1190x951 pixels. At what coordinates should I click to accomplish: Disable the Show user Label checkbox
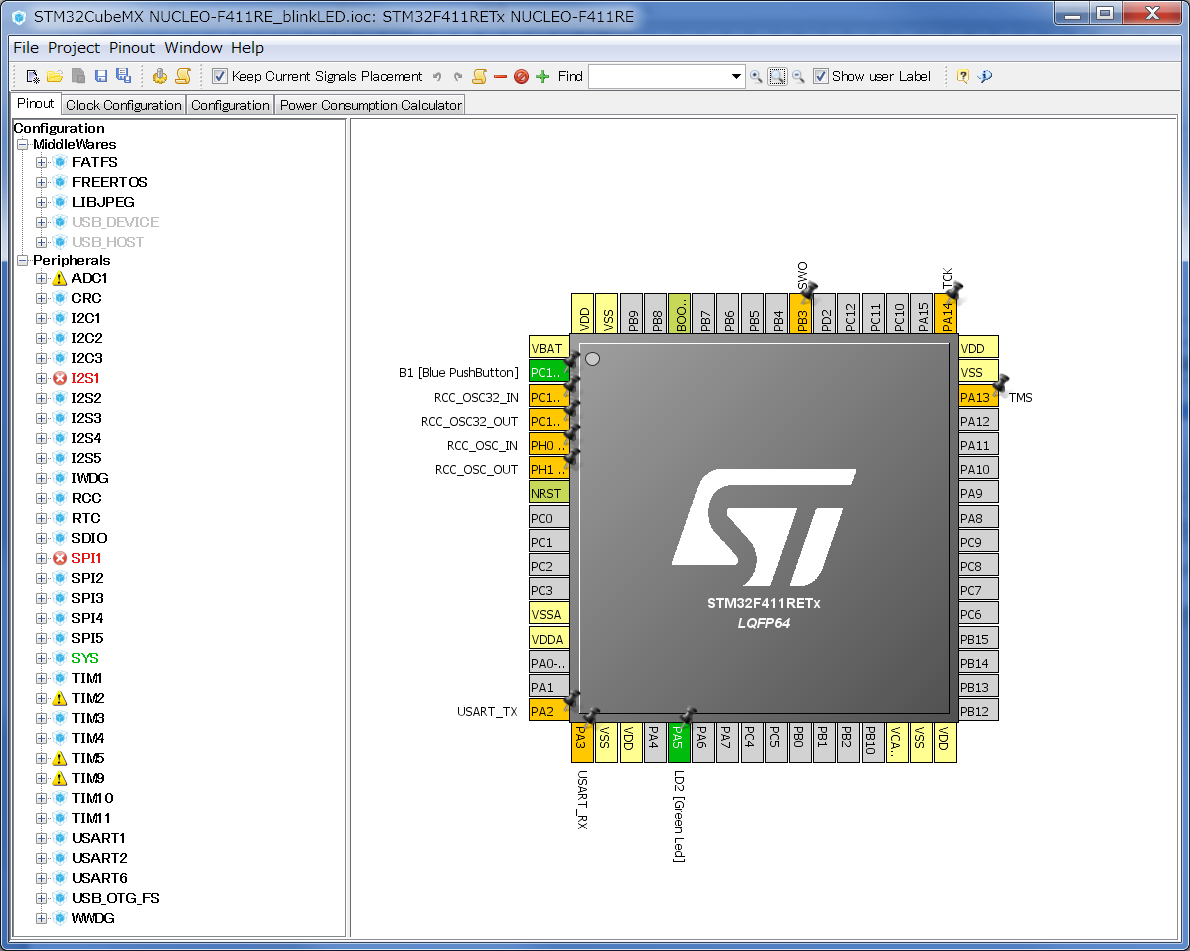pos(821,76)
